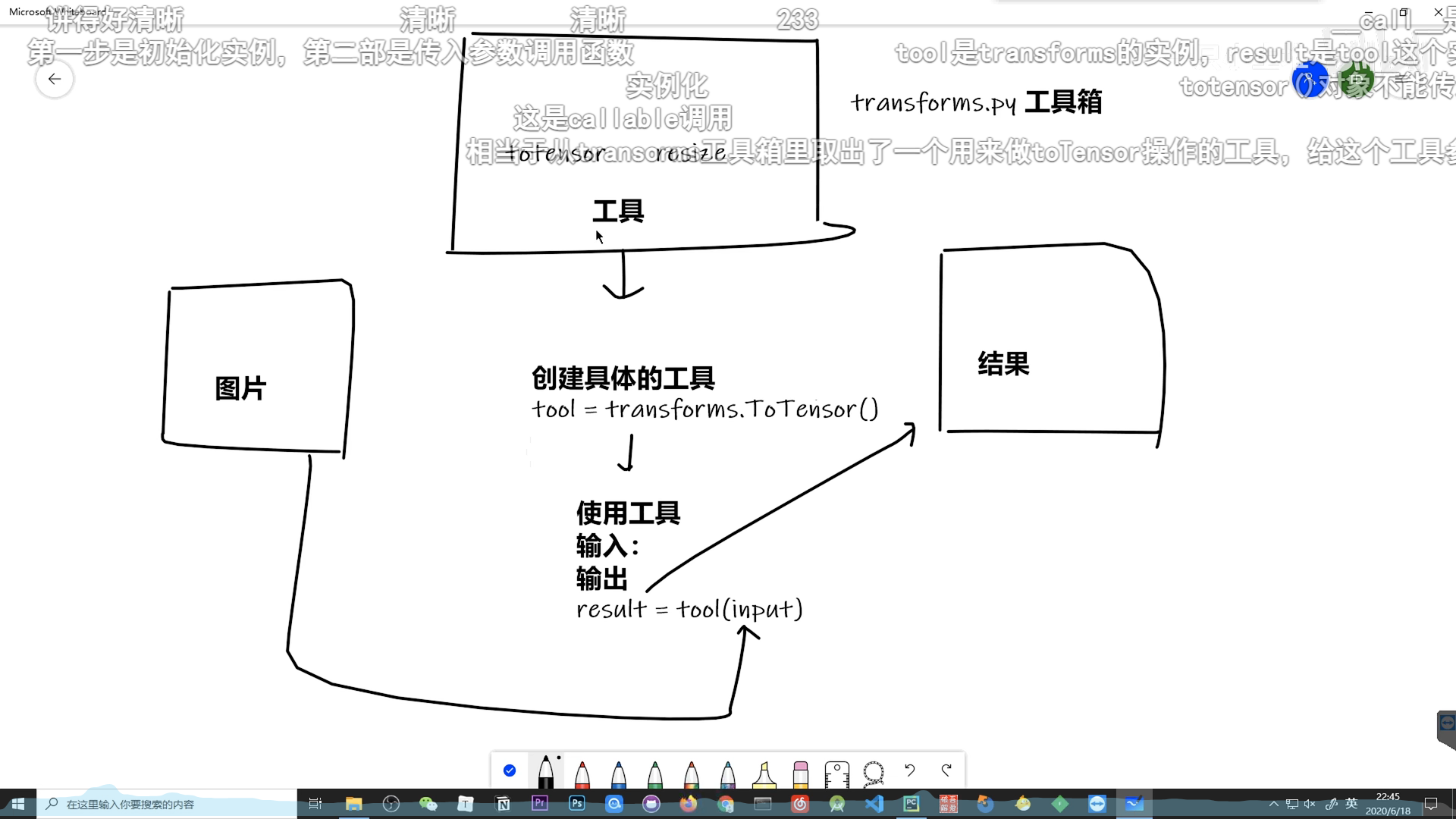
Task: Open Visual Studio Code from taskbar
Action: click(x=874, y=804)
